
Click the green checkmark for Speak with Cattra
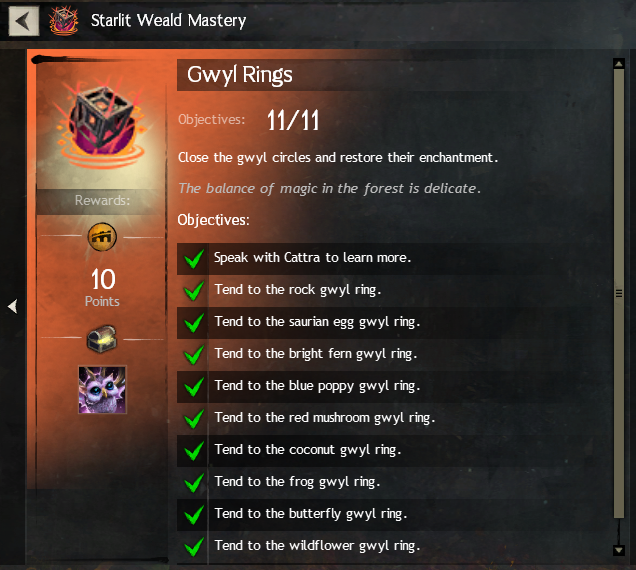(193, 259)
